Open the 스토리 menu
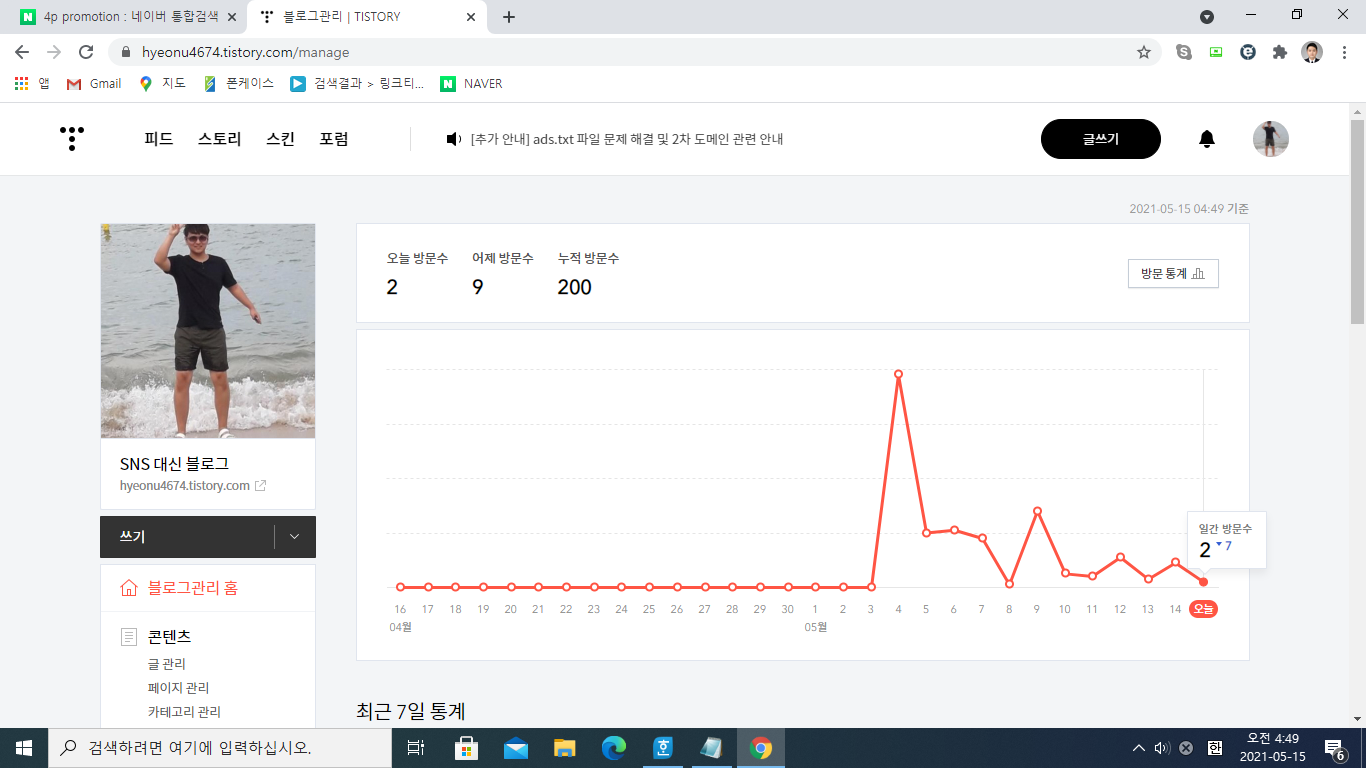The width and height of the screenshot is (1366, 768). (x=220, y=139)
